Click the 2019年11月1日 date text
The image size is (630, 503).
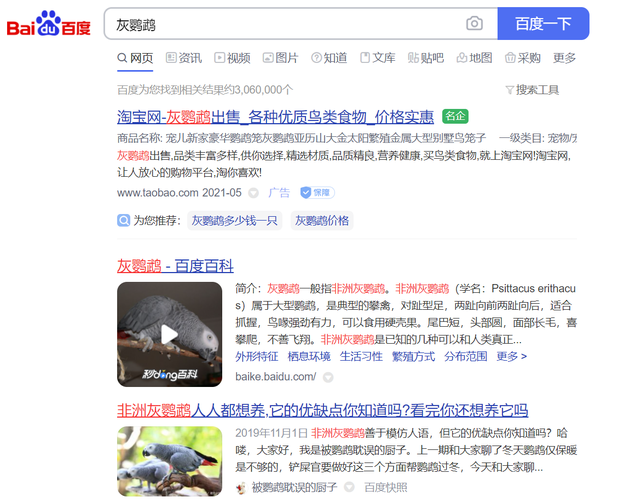pyautogui.click(x=272, y=433)
